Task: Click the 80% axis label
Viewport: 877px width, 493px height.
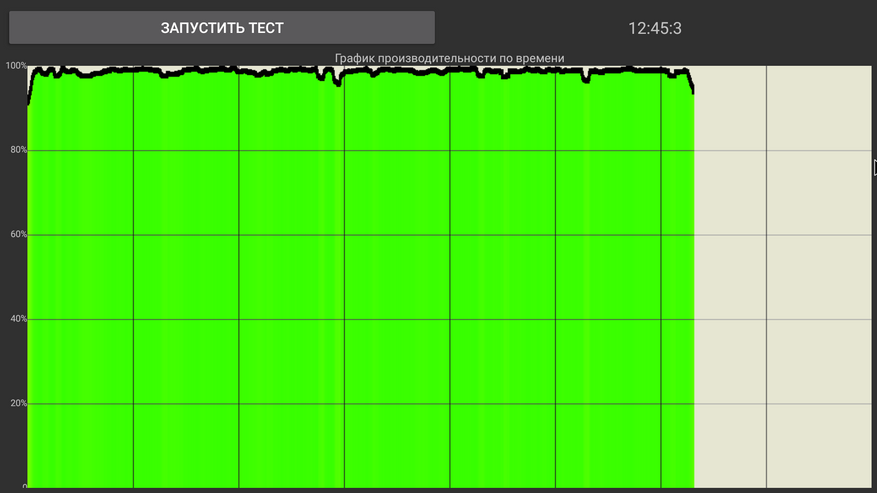Action: click(18, 150)
